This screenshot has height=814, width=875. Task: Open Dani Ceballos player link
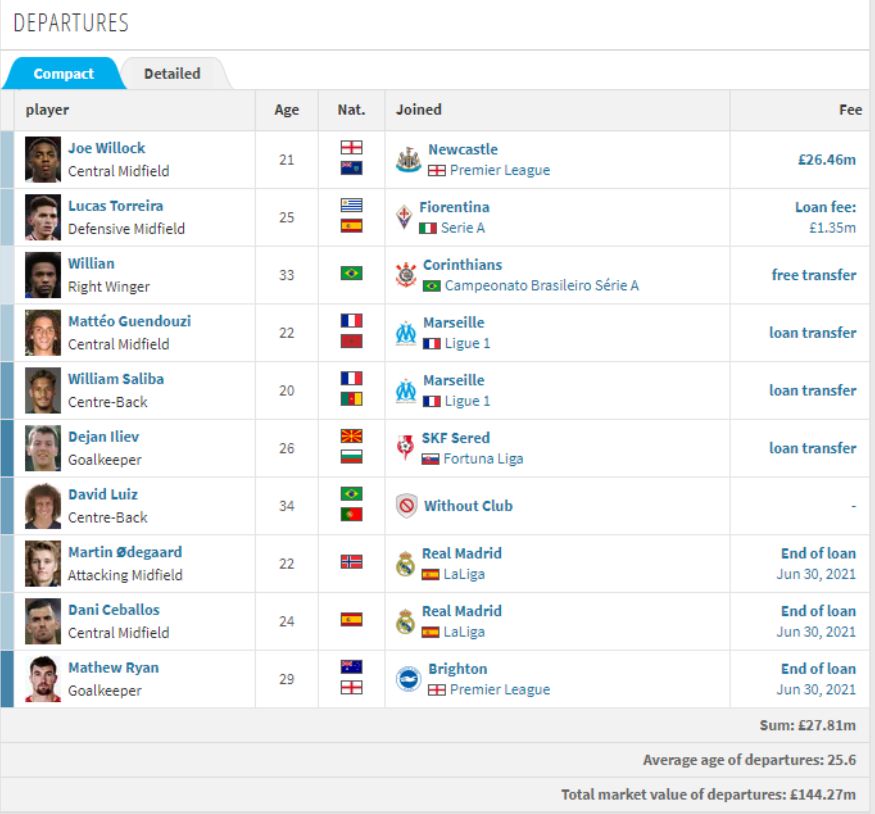click(x=114, y=610)
